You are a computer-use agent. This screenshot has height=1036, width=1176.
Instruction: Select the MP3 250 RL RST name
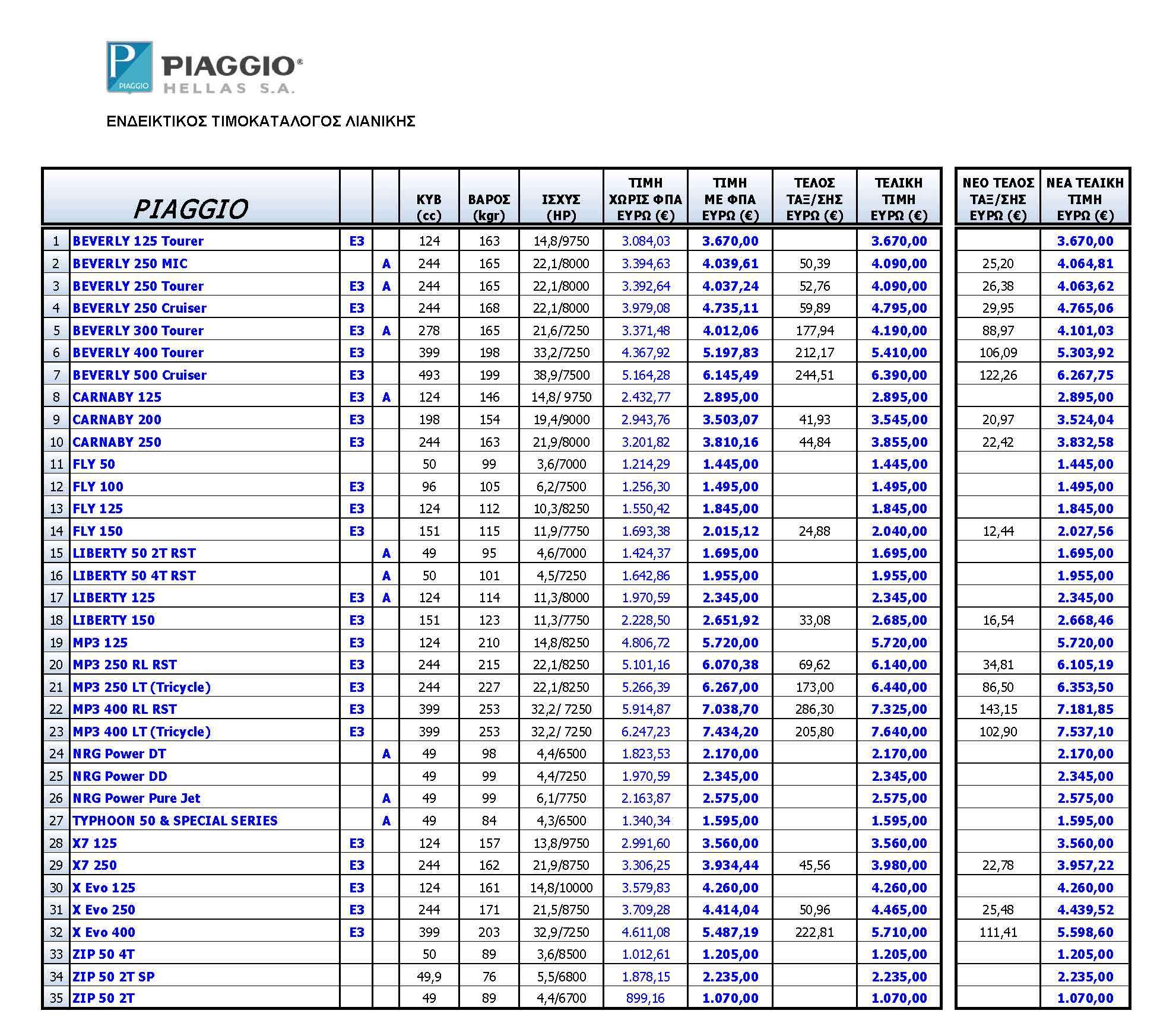(125, 665)
